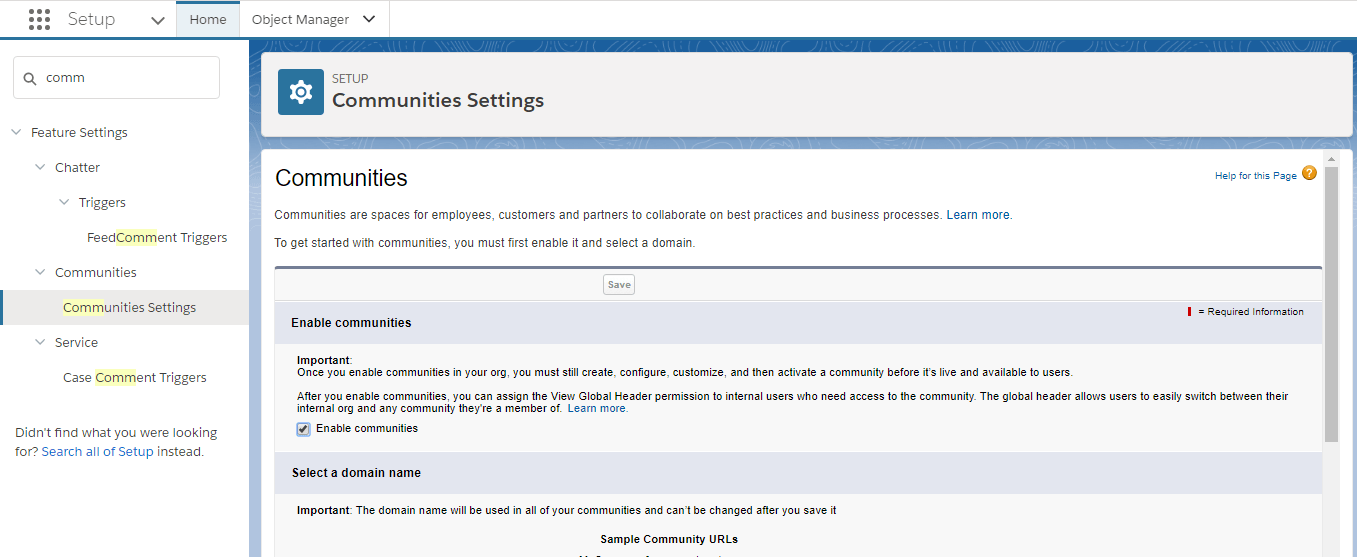Open FeedComment Triggers in the sidebar
Viewport: 1357px width, 557px height.
pos(157,237)
